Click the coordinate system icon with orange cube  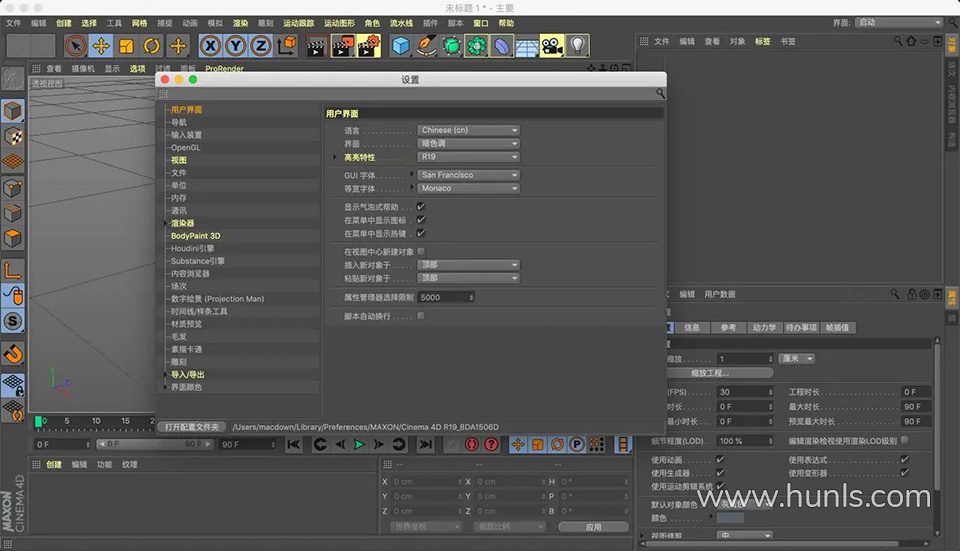point(287,45)
